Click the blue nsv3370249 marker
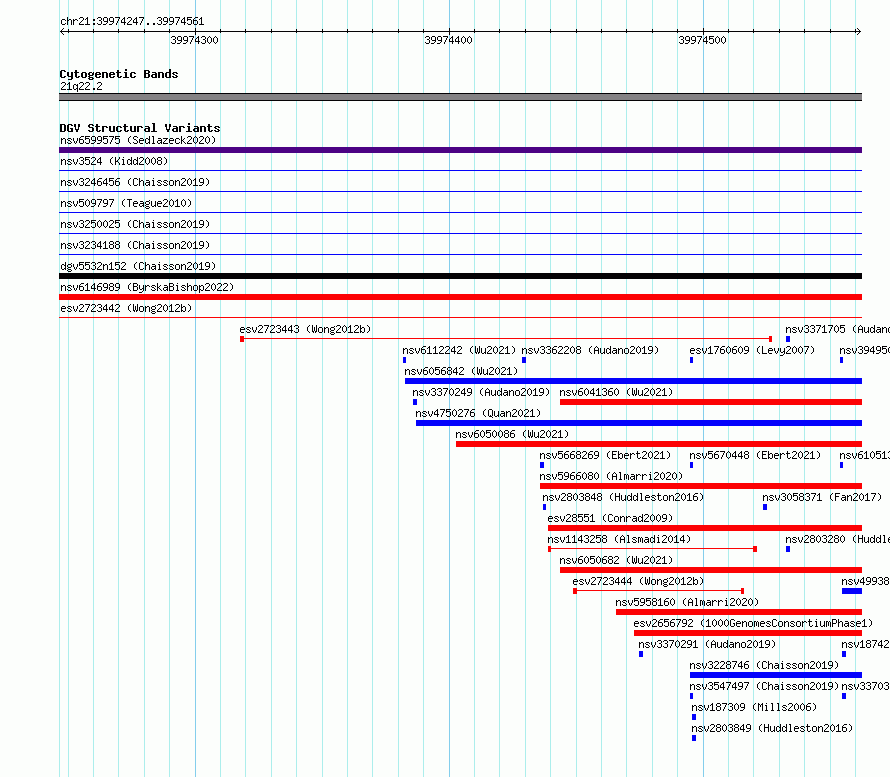Image resolution: width=890 pixels, height=777 pixels. [x=415, y=402]
